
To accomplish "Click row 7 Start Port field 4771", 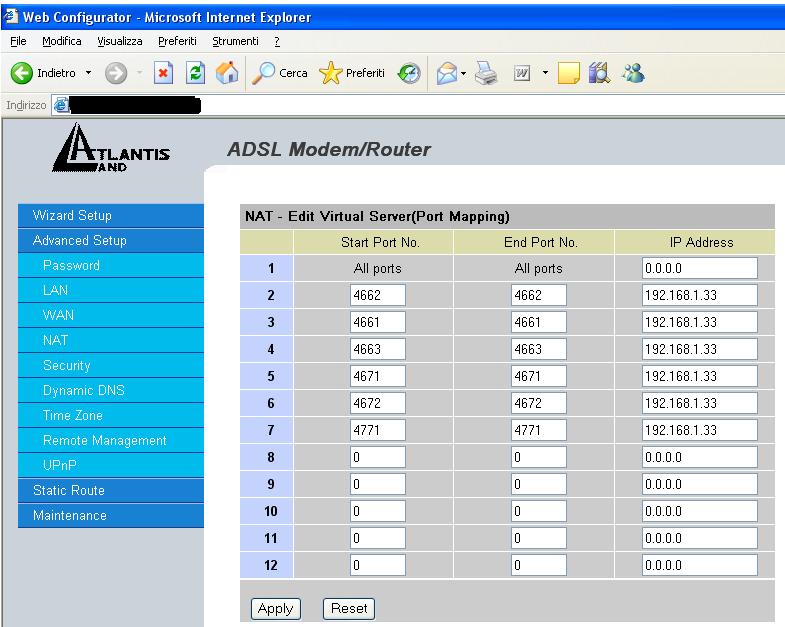I will 377,430.
